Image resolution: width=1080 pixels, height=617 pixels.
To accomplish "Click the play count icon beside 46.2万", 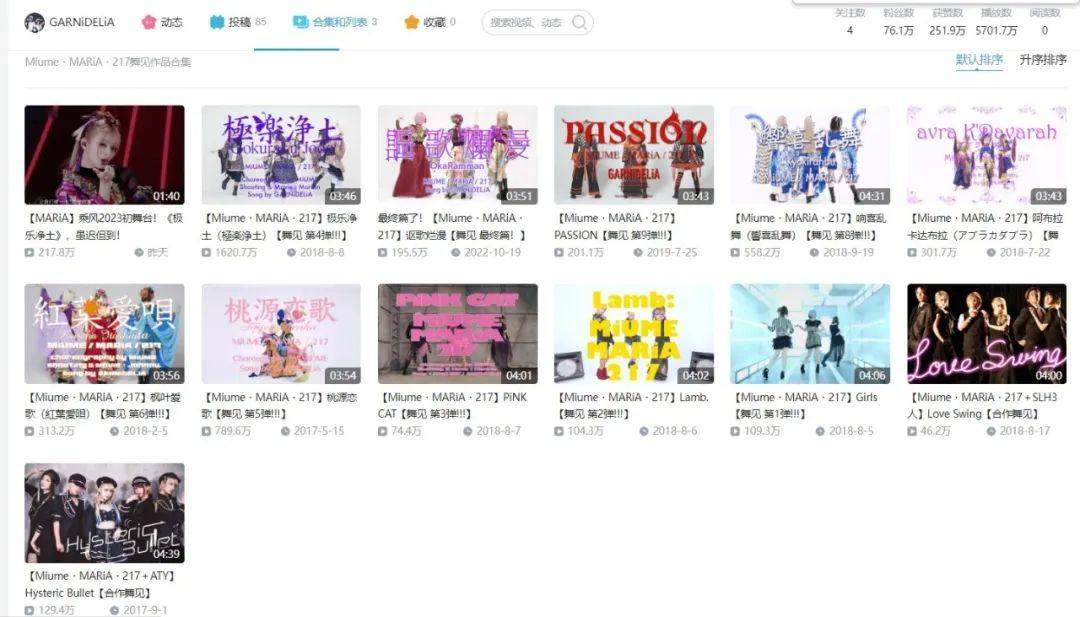I will 912,431.
